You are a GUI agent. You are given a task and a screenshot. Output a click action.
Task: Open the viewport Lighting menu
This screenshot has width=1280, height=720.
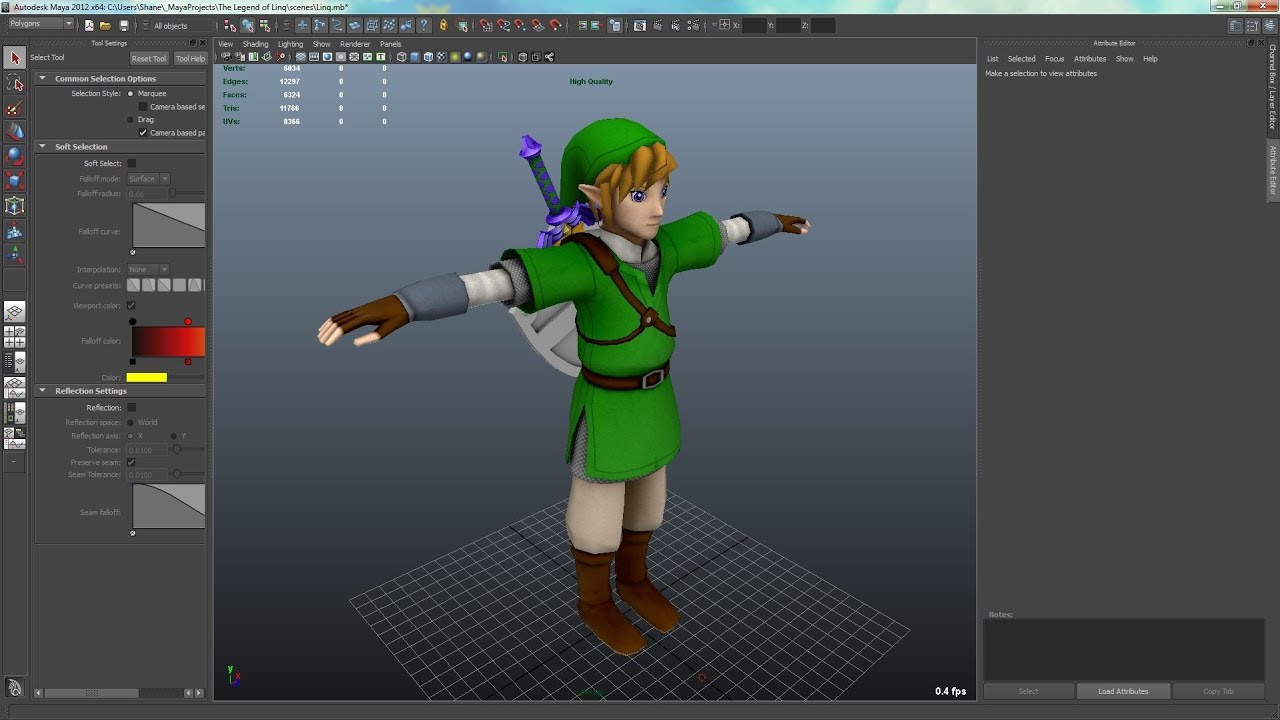(x=290, y=44)
